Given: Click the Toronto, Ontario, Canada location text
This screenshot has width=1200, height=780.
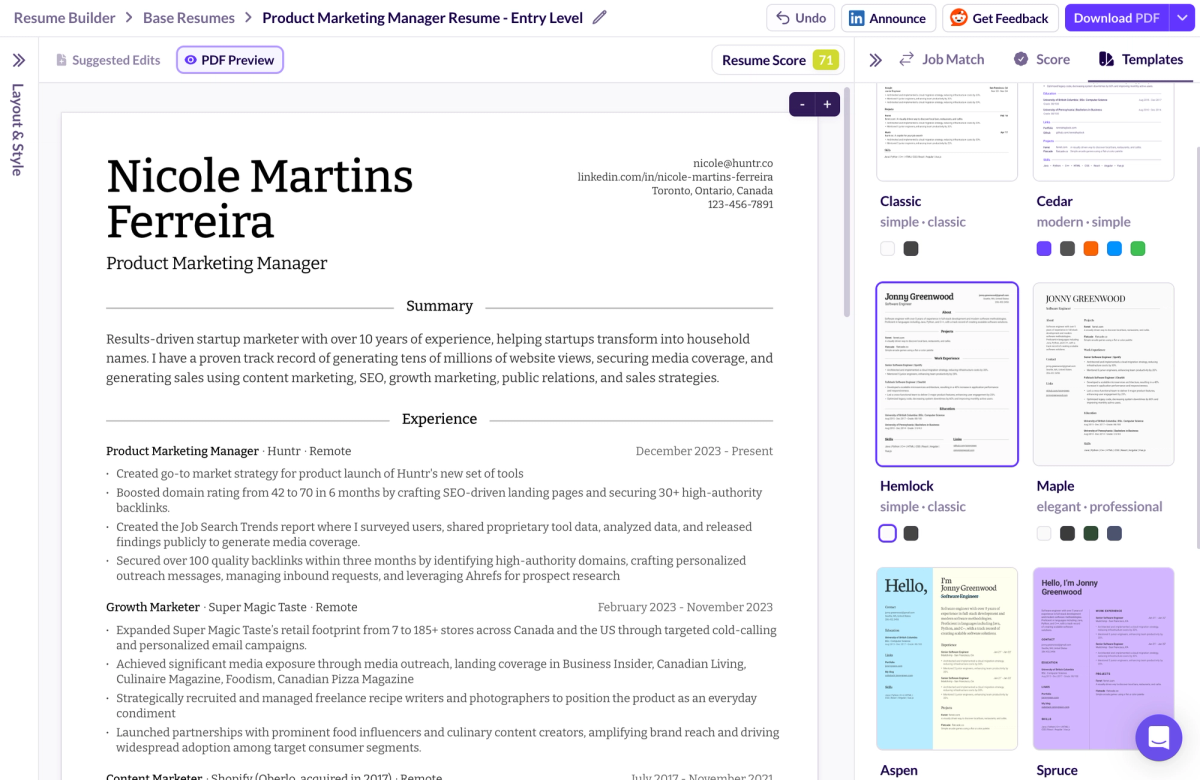Looking at the screenshot, I should (712, 190).
